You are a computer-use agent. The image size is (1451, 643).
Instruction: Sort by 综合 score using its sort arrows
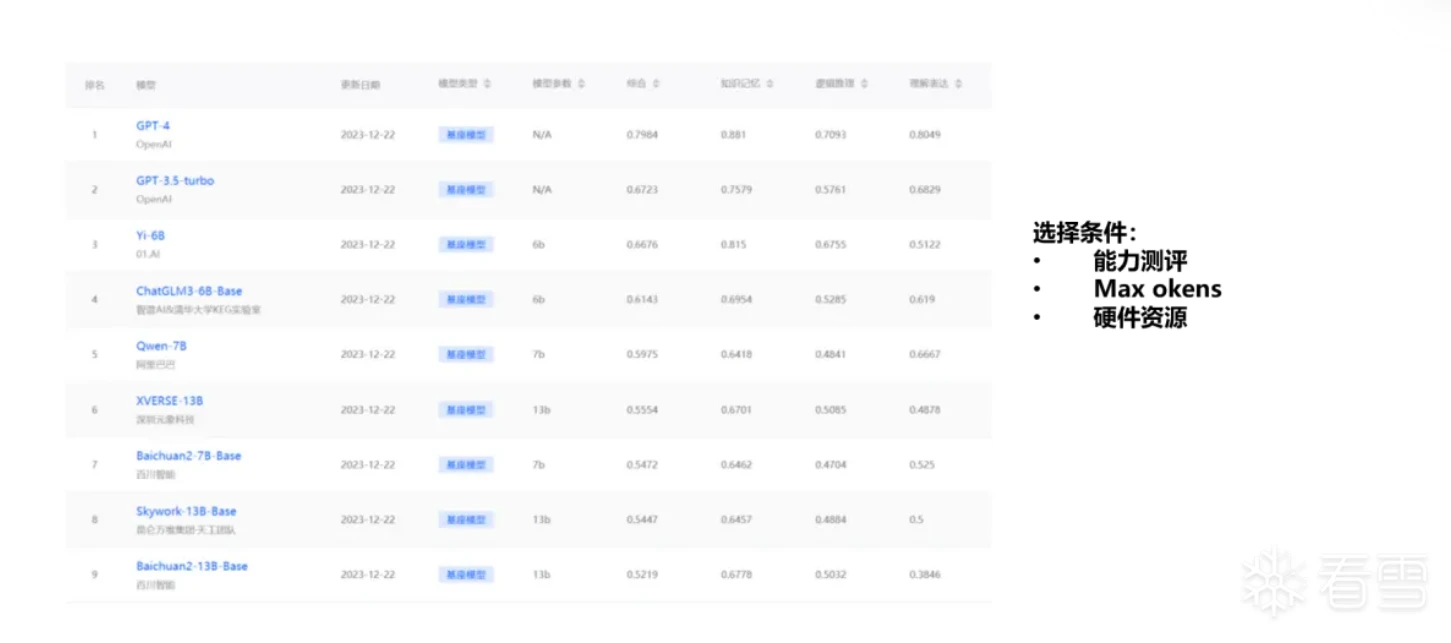656,84
